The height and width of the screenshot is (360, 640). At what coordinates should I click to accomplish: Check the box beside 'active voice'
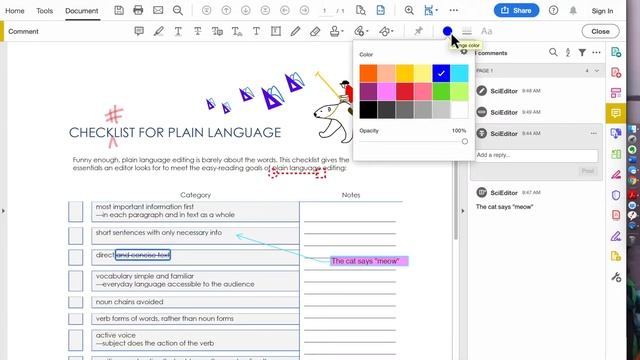[76, 341]
